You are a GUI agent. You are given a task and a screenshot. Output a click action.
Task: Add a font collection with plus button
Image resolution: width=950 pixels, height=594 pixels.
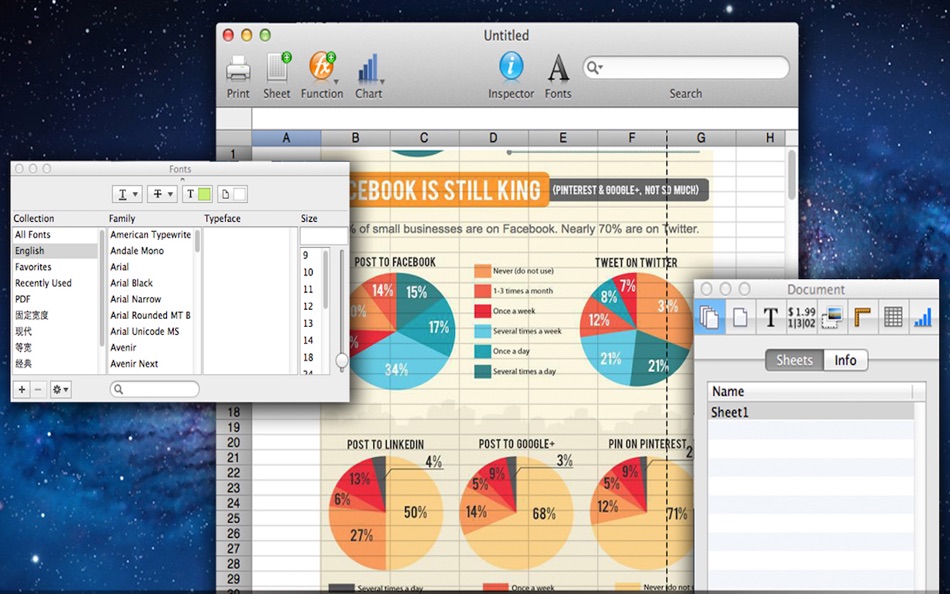pyautogui.click(x=22, y=389)
